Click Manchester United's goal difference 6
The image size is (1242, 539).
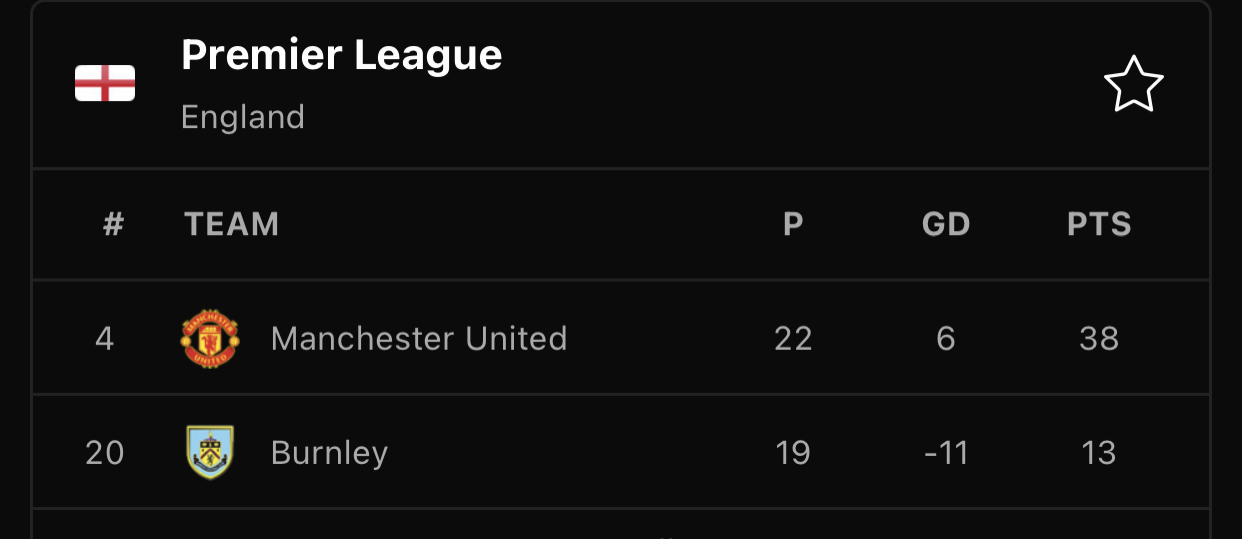[x=946, y=339]
